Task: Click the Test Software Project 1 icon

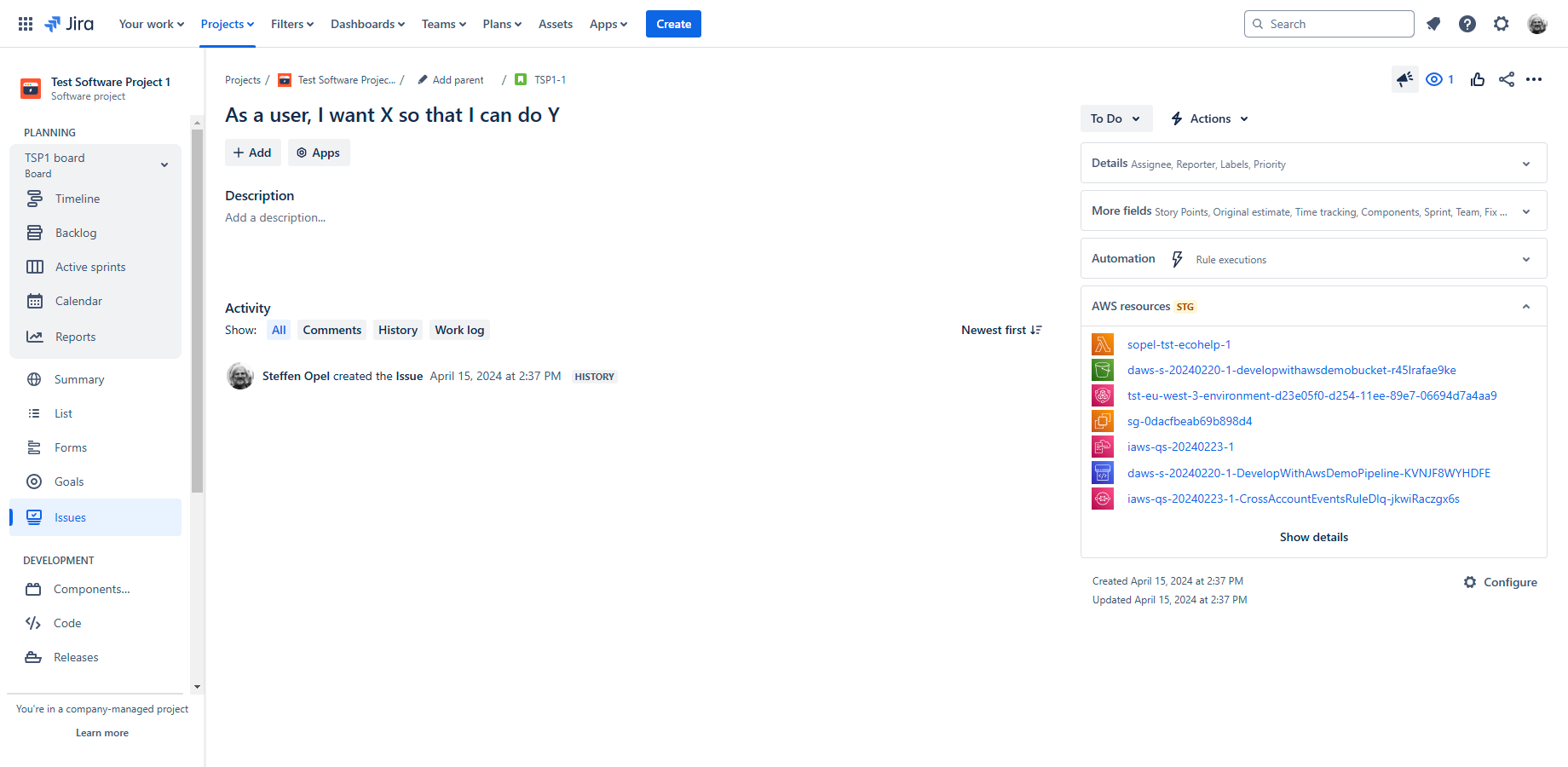Action: tap(31, 88)
